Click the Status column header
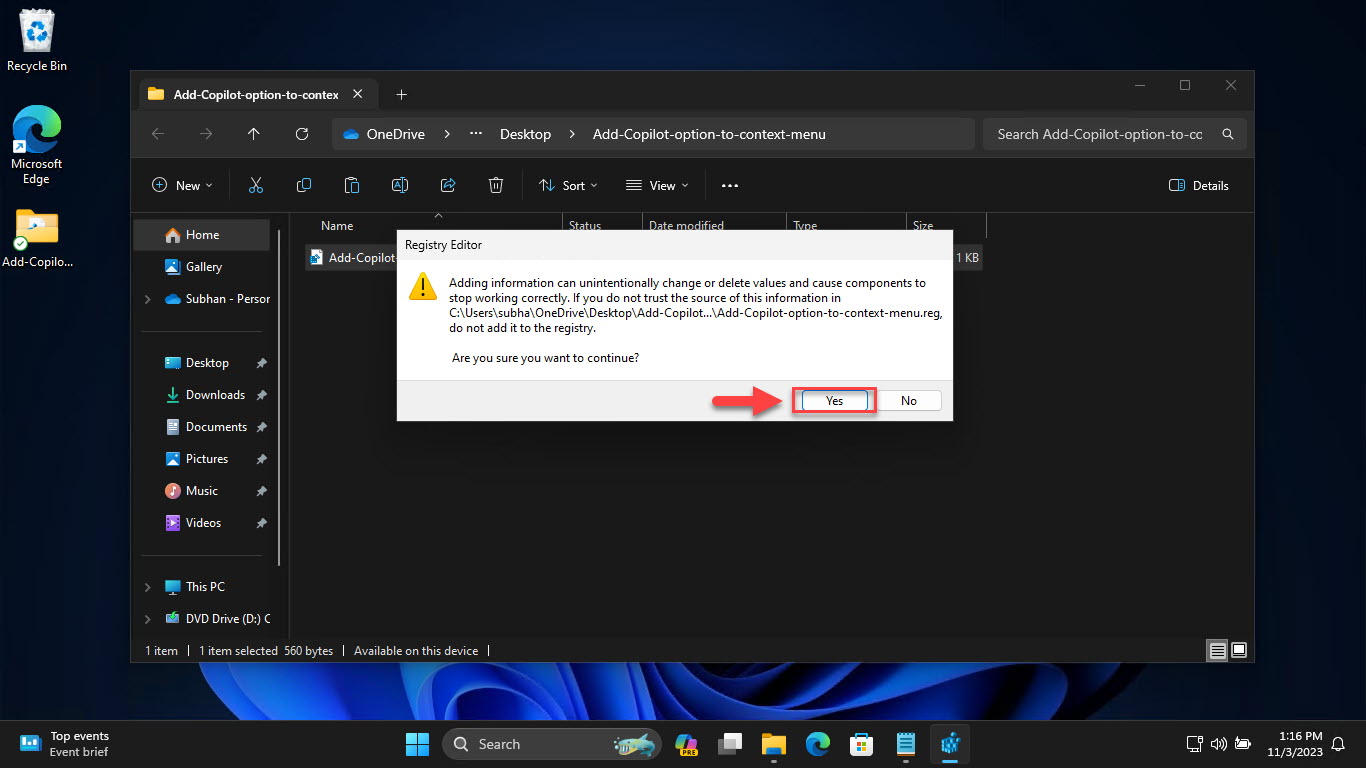 coord(585,226)
